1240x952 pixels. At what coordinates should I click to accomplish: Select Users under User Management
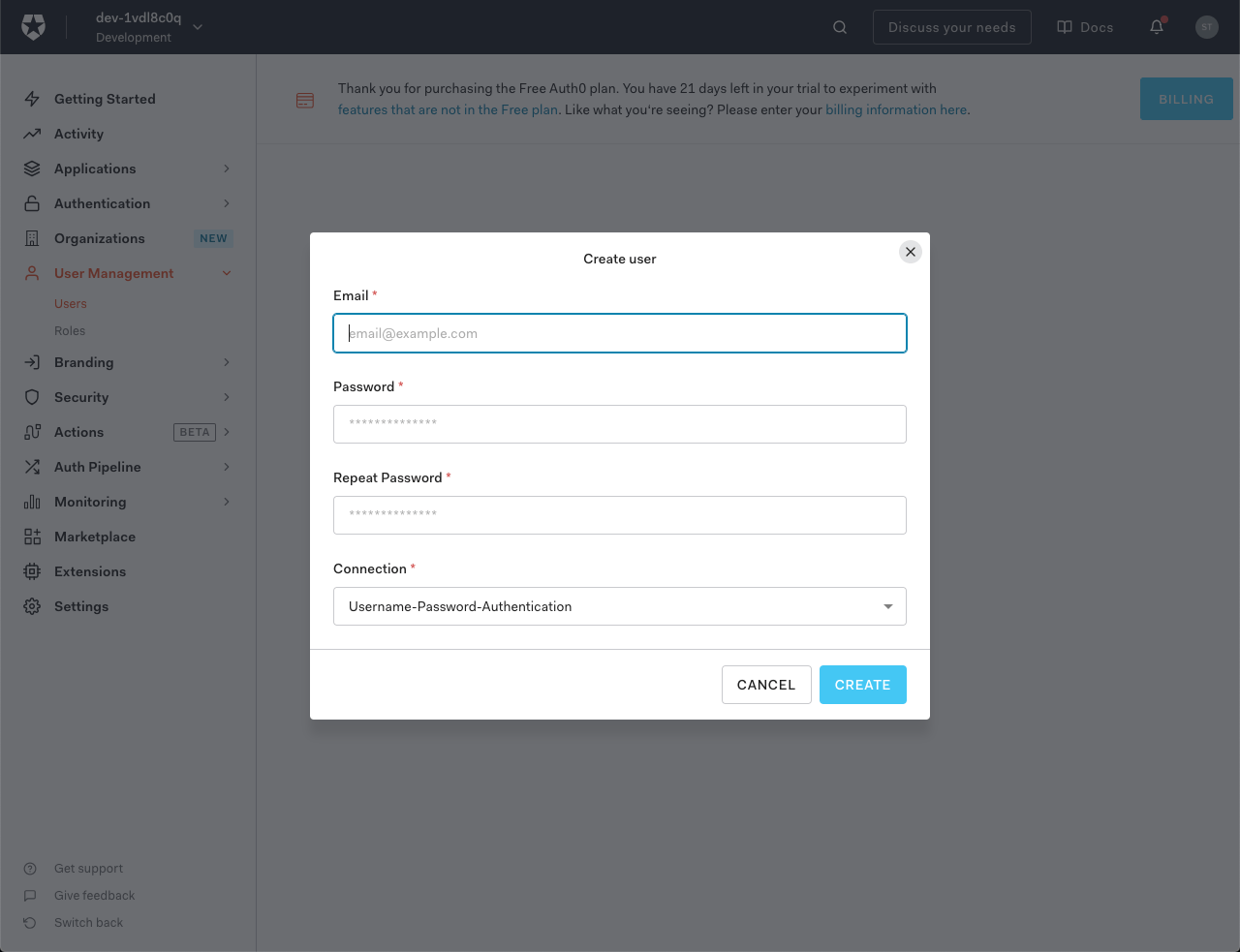tap(70, 303)
